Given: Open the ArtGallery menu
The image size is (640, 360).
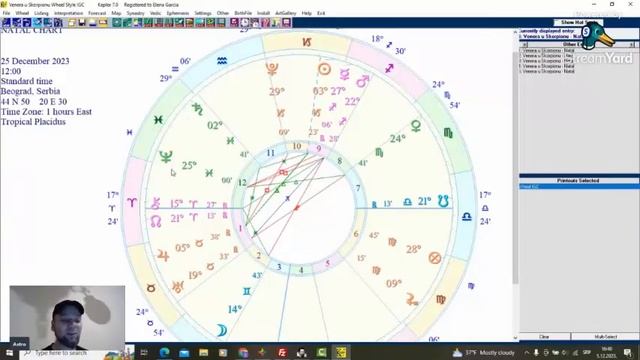Looking at the screenshot, I should (x=286, y=13).
